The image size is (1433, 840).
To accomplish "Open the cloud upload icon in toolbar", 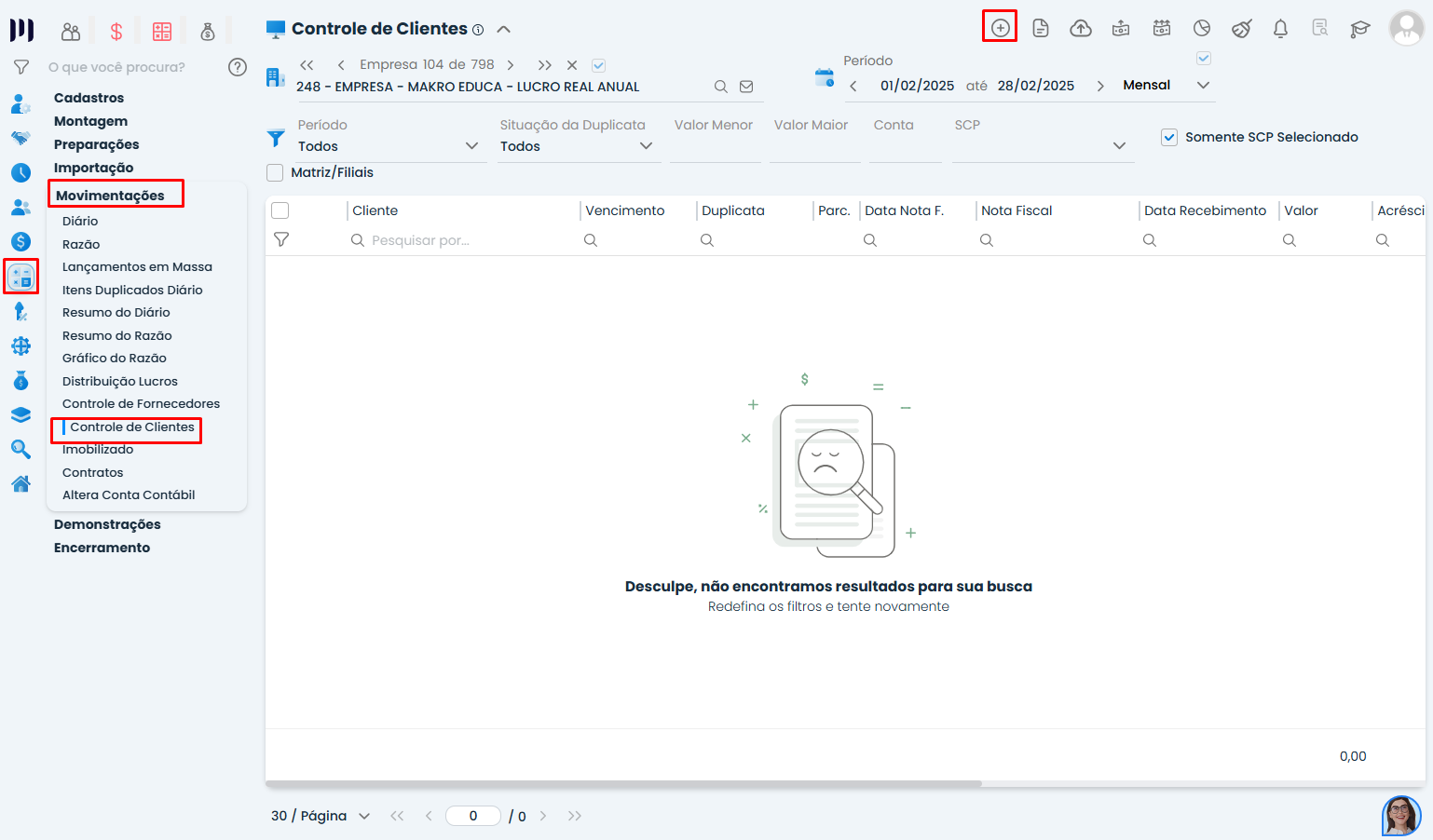I will point(1081,29).
